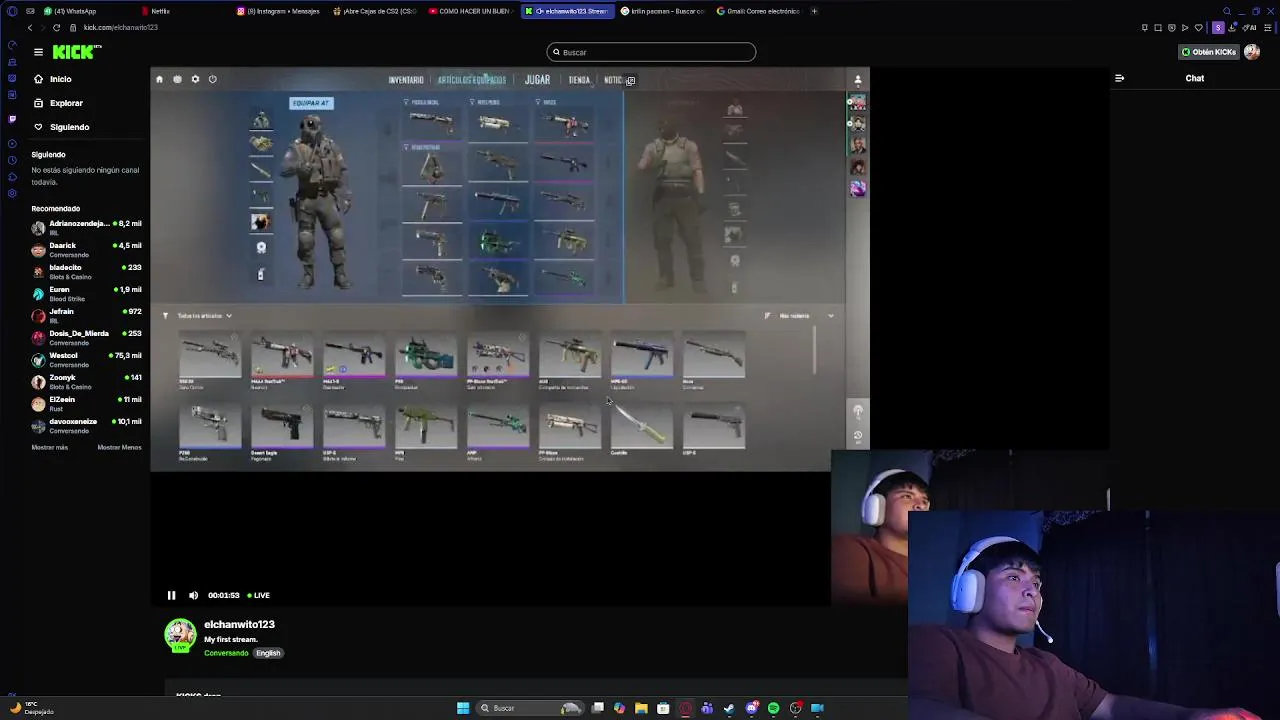Open a new browser tab plus

click(814, 11)
